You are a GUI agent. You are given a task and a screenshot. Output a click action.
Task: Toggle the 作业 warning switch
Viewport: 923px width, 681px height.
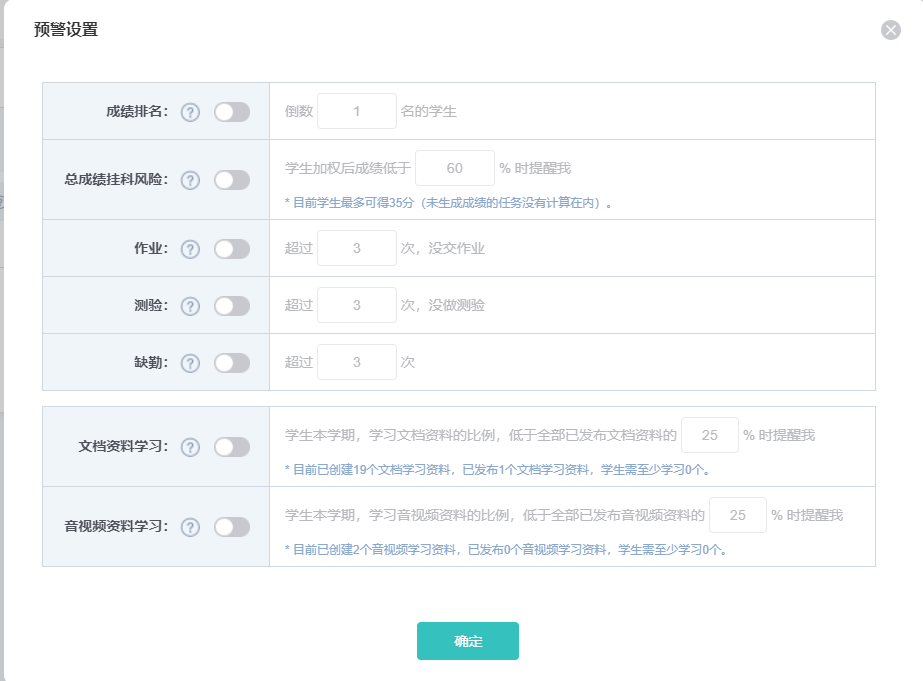231,249
